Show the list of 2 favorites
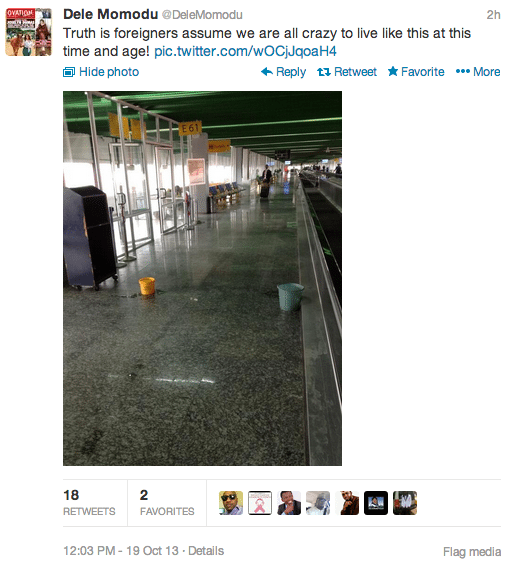The image size is (506, 570). [x=167, y=503]
